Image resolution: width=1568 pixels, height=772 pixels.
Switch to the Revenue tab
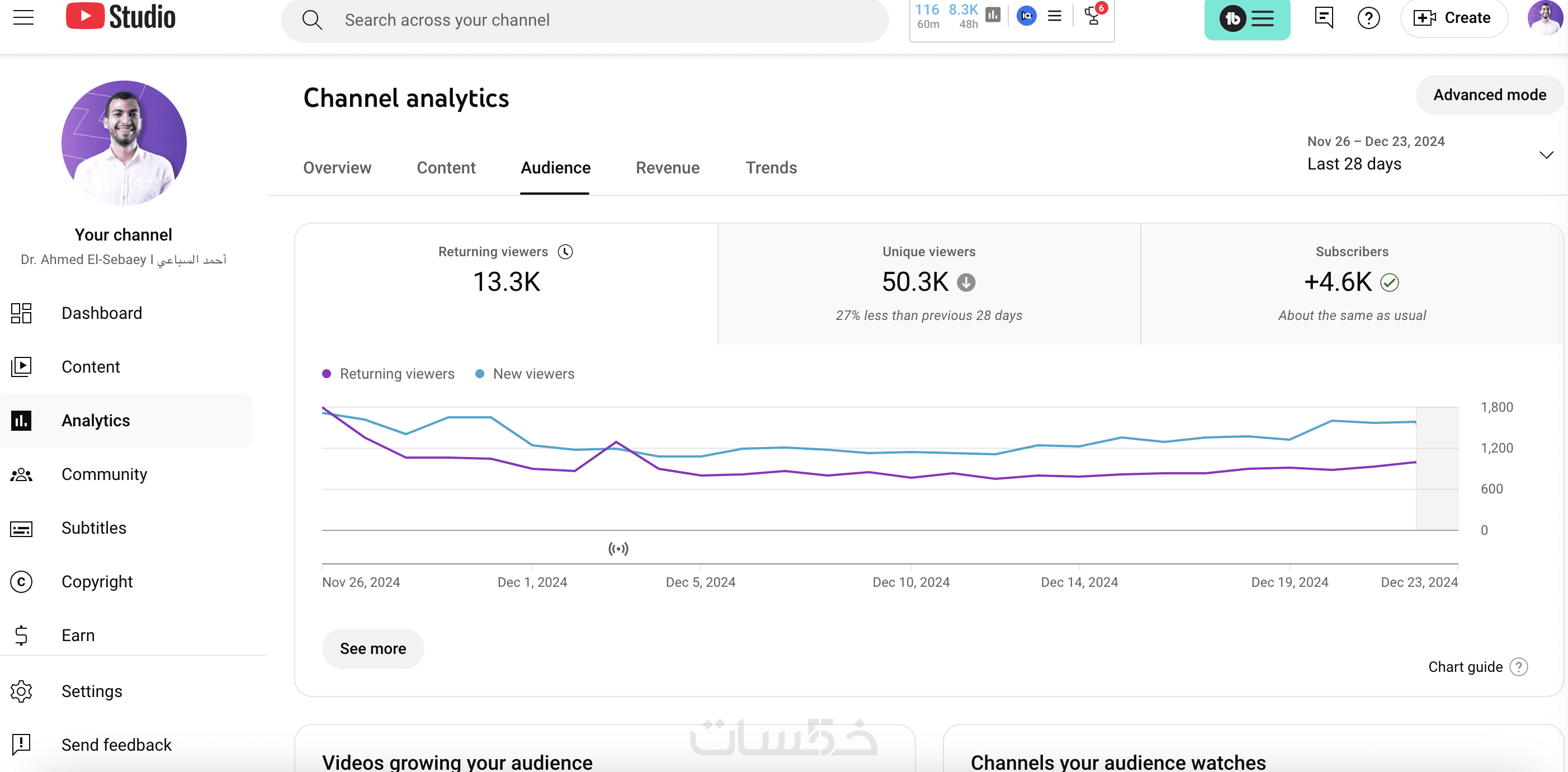[667, 167]
